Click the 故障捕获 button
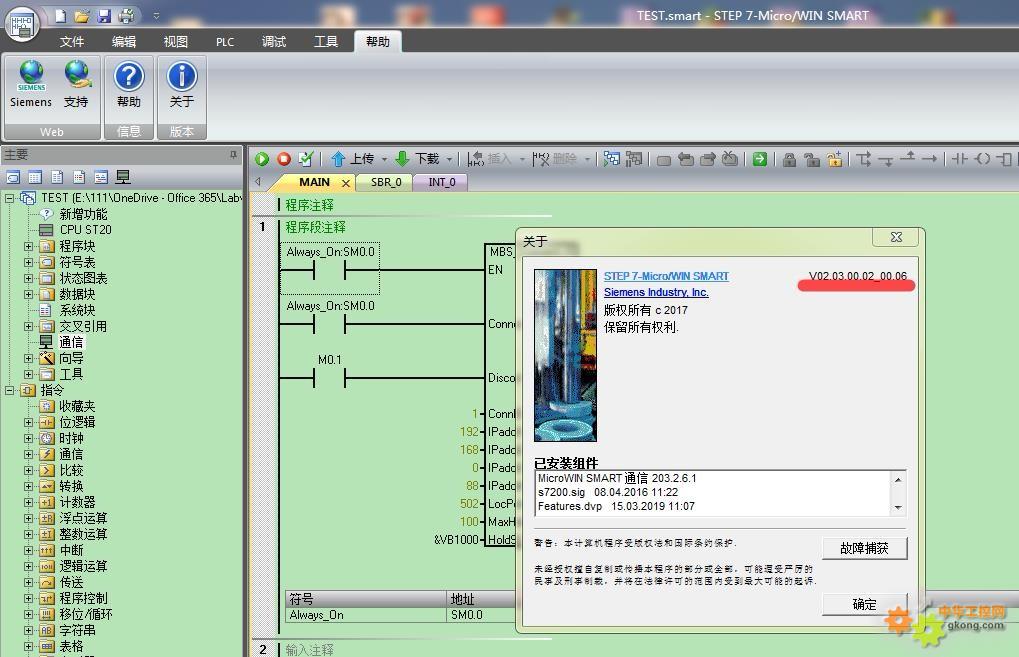The height and width of the screenshot is (657, 1019). [864, 548]
